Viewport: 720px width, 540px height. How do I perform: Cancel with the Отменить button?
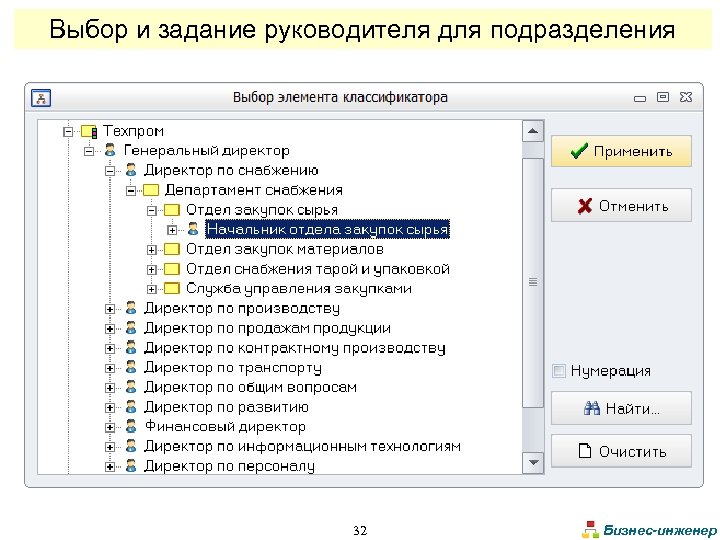[621, 205]
